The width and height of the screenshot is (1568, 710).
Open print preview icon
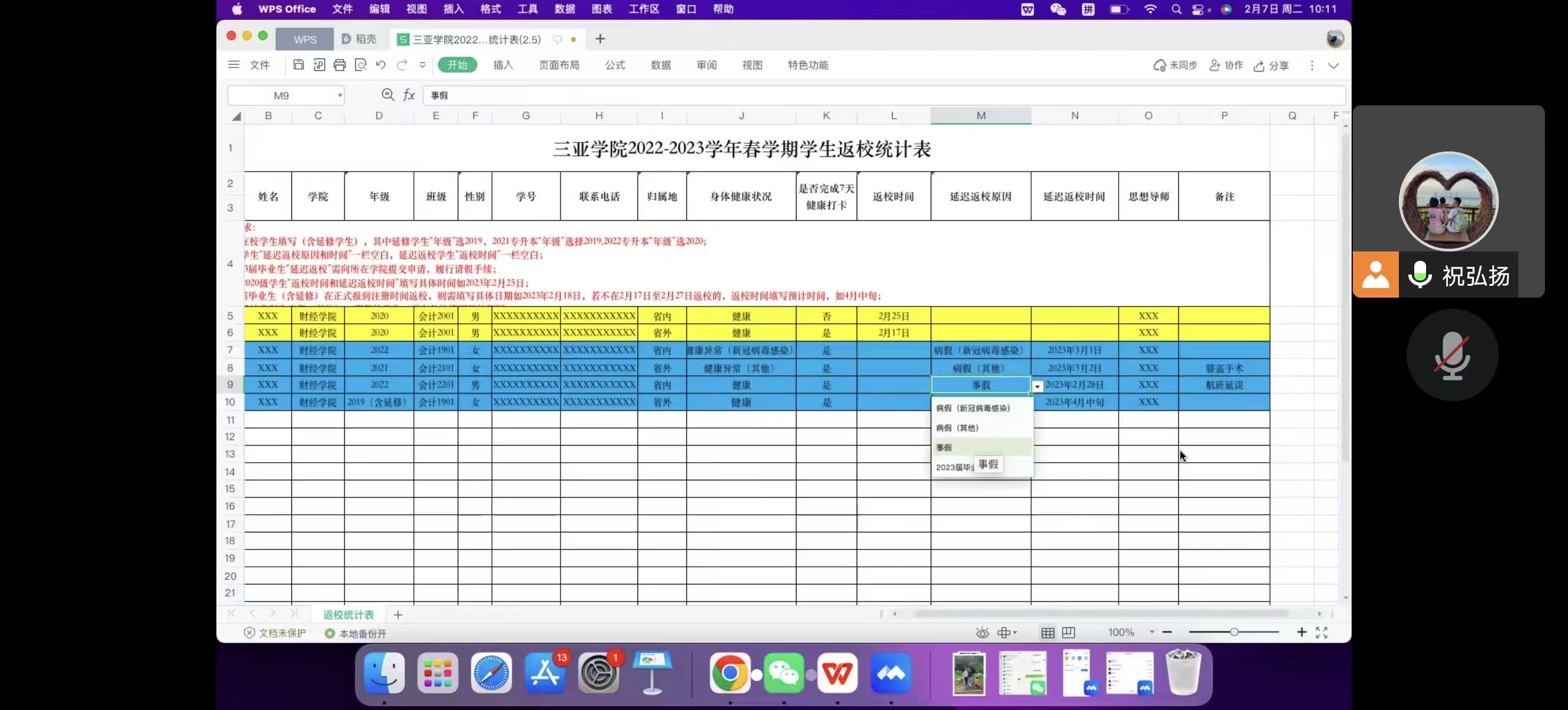click(x=360, y=64)
